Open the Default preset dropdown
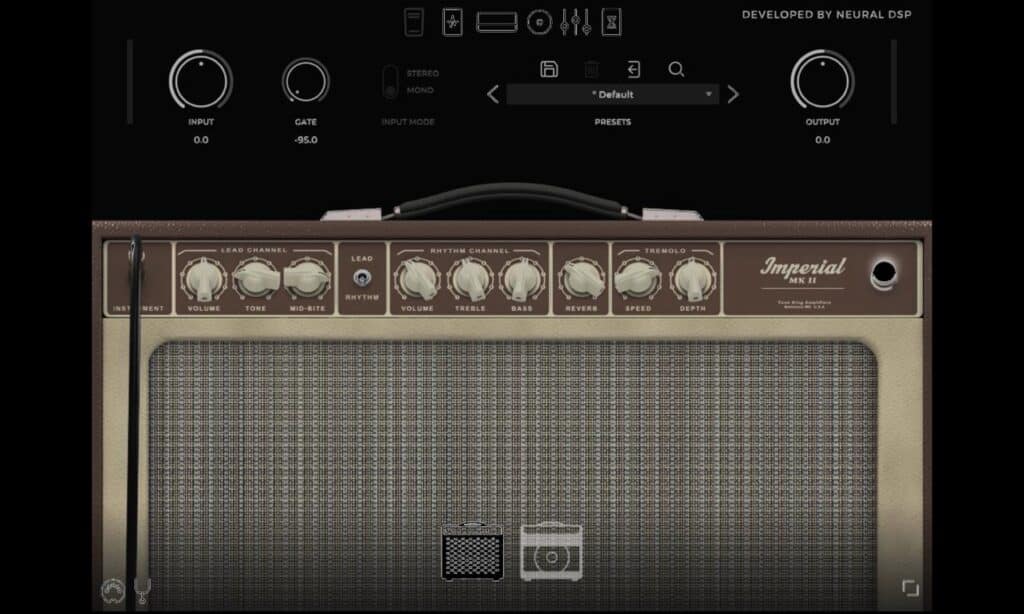Screen dimensions: 1024x614 613,95
